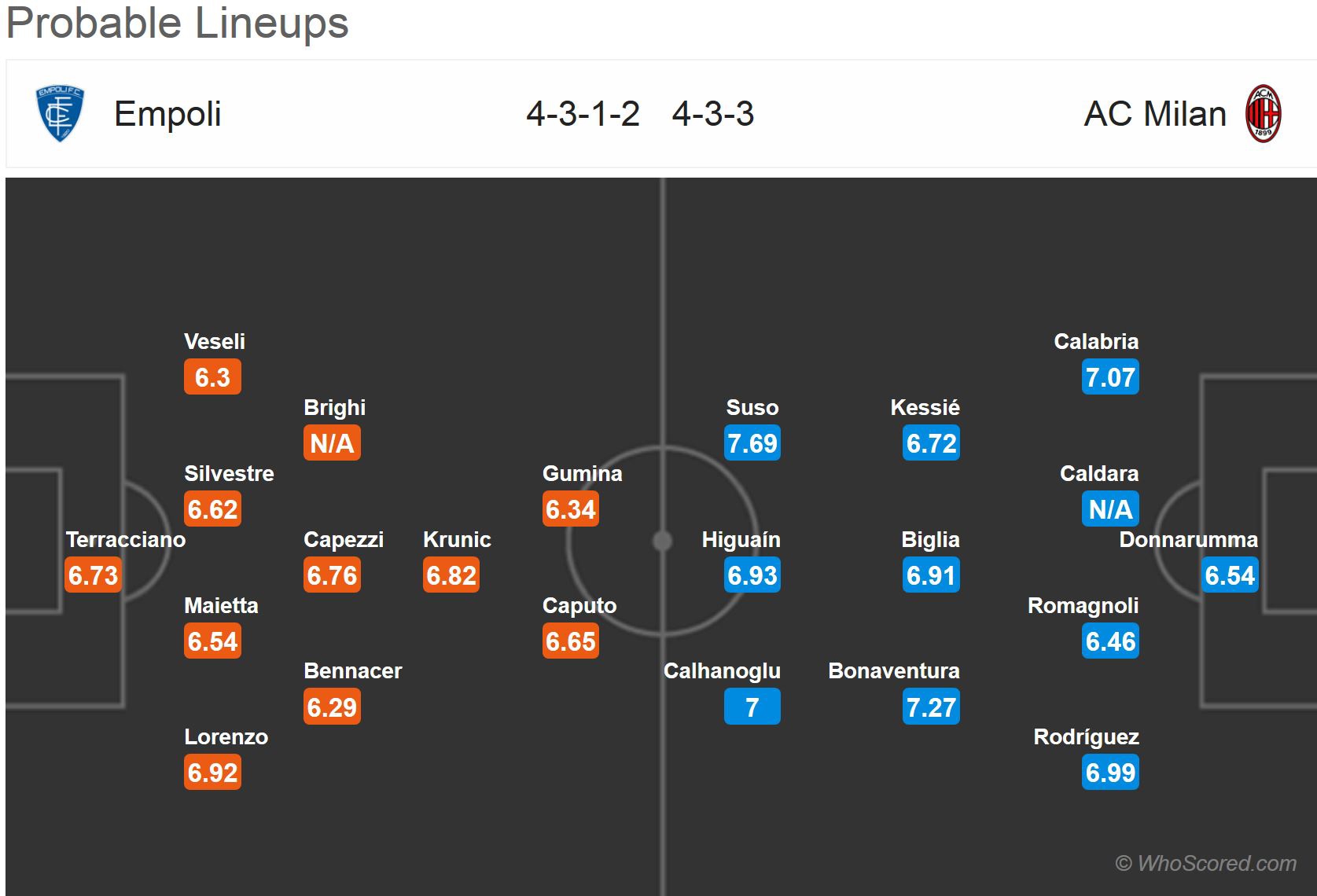Click the WhoScored.com watermark
The width and height of the screenshot is (1317, 896).
click(x=1205, y=863)
